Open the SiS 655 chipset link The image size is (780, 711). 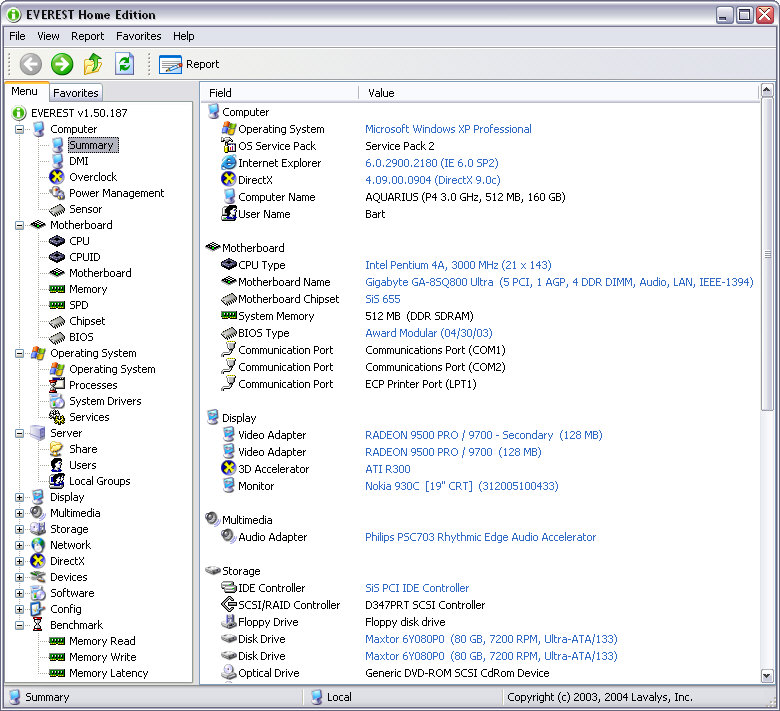click(383, 299)
